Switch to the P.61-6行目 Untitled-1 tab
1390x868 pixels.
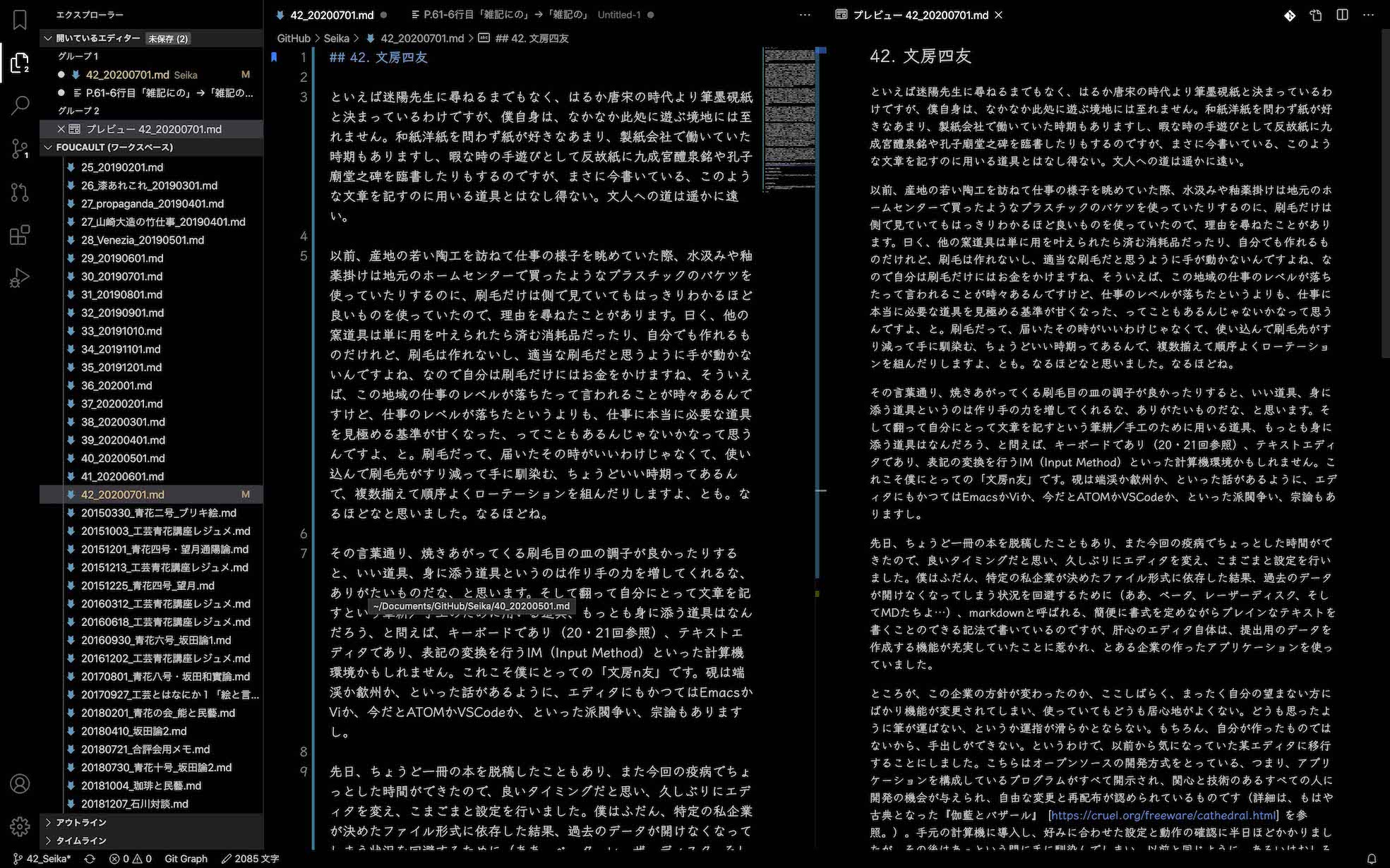click(x=533, y=15)
